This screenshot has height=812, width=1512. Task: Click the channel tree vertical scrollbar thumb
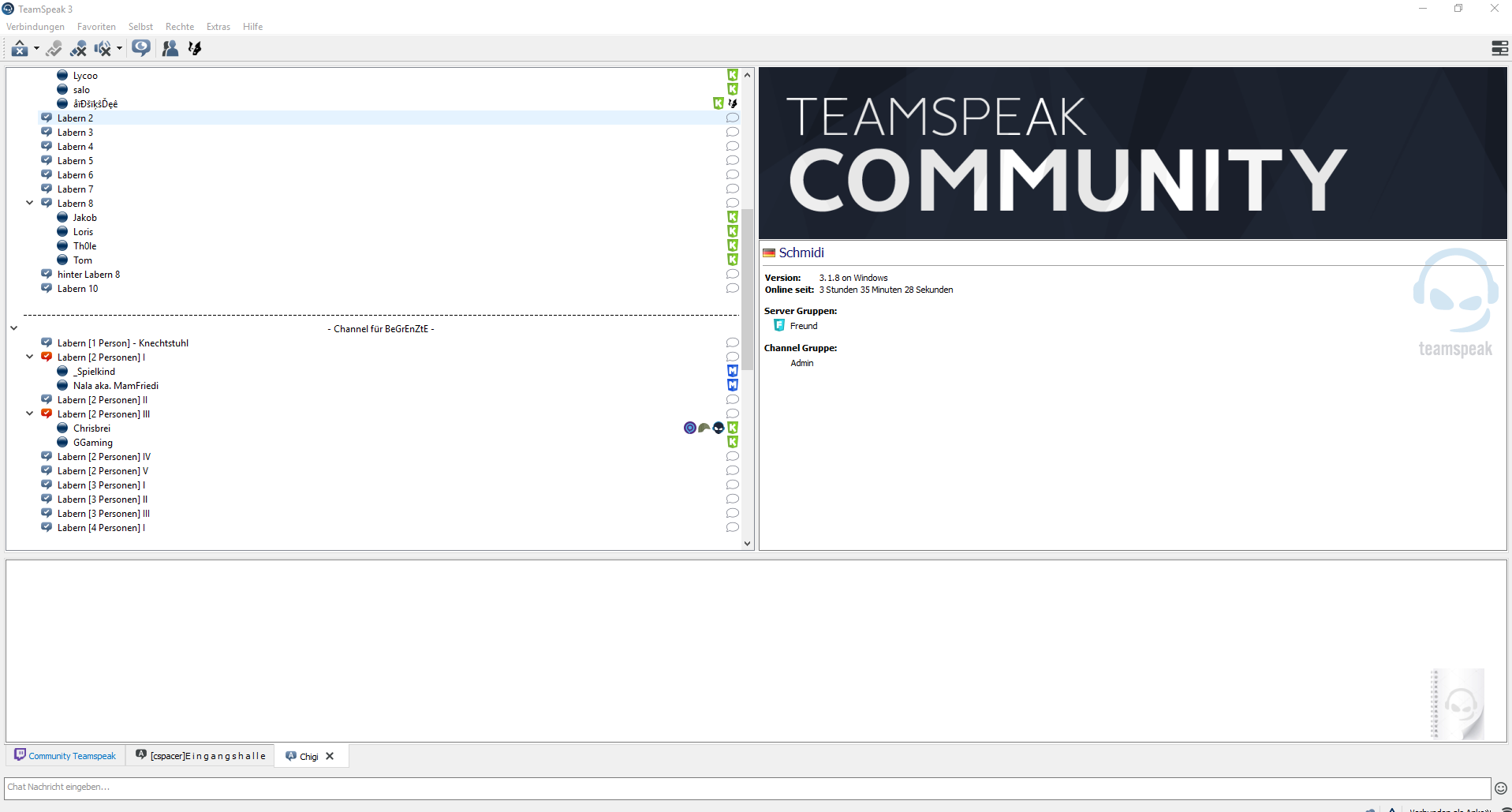747,289
